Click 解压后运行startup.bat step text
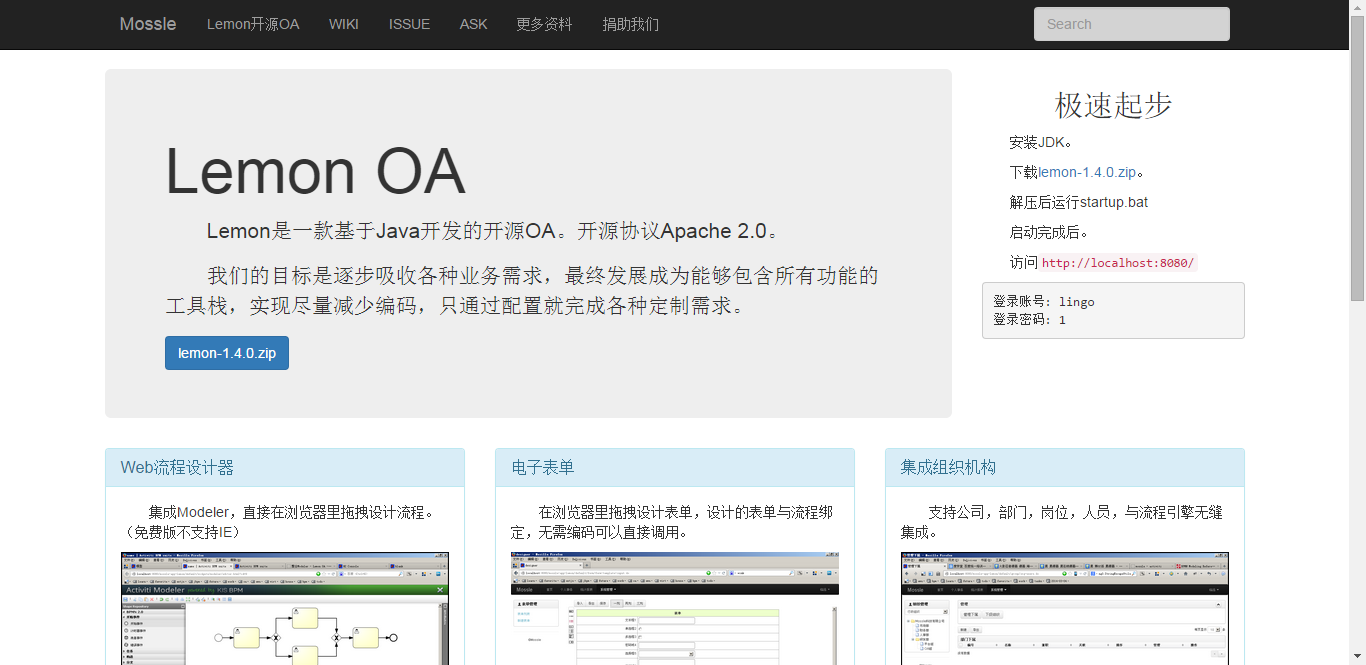 1079,202
